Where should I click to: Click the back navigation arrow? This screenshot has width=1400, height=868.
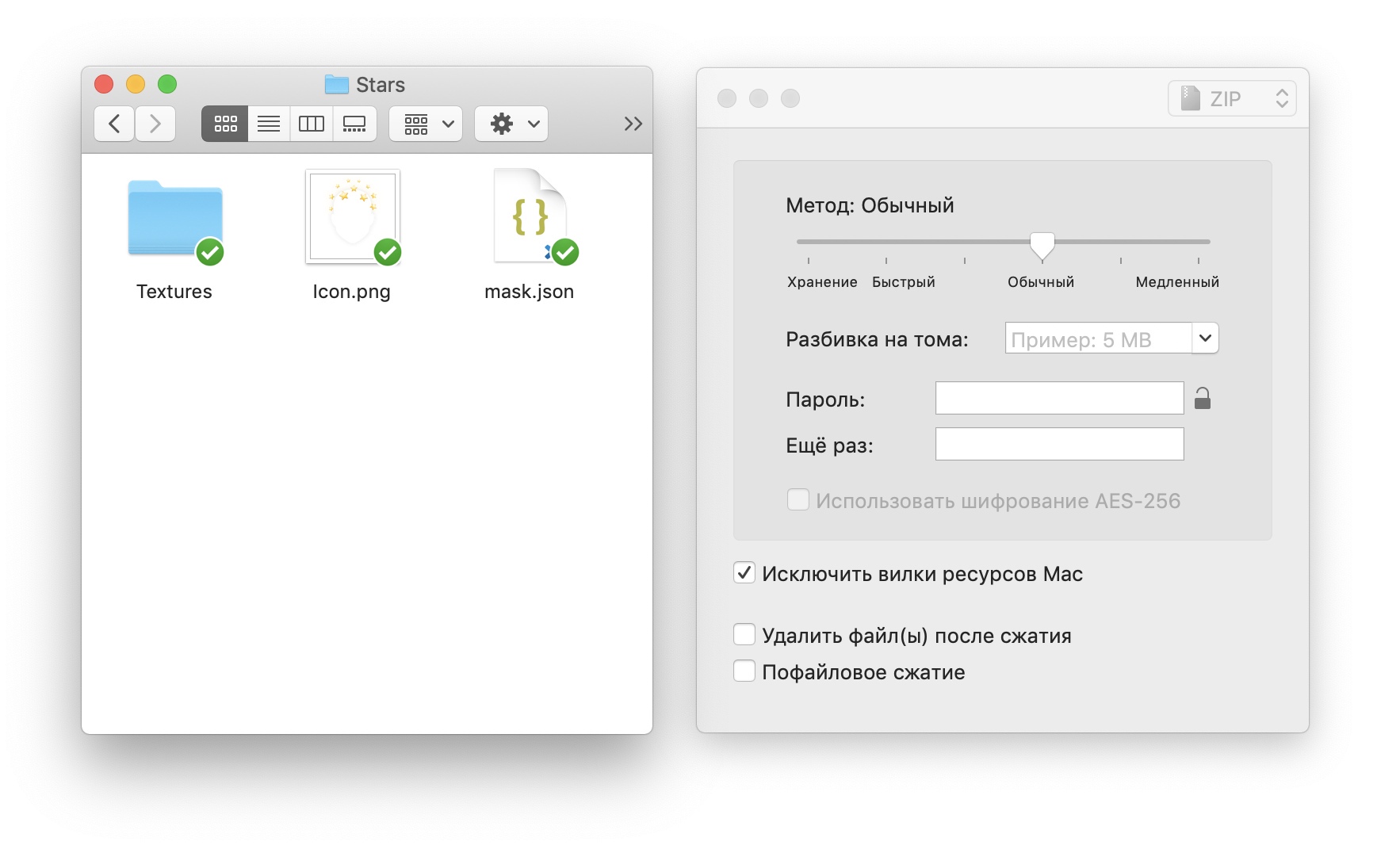point(113,124)
